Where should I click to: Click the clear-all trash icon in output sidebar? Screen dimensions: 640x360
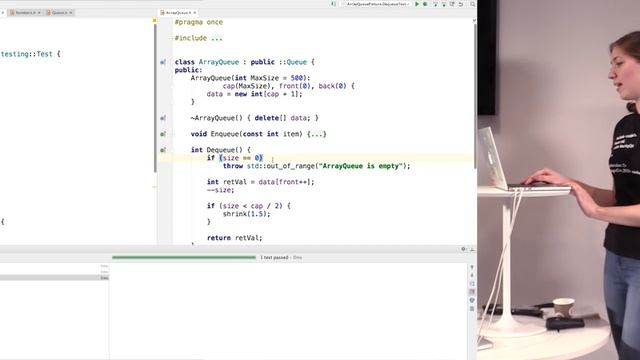click(x=472, y=309)
